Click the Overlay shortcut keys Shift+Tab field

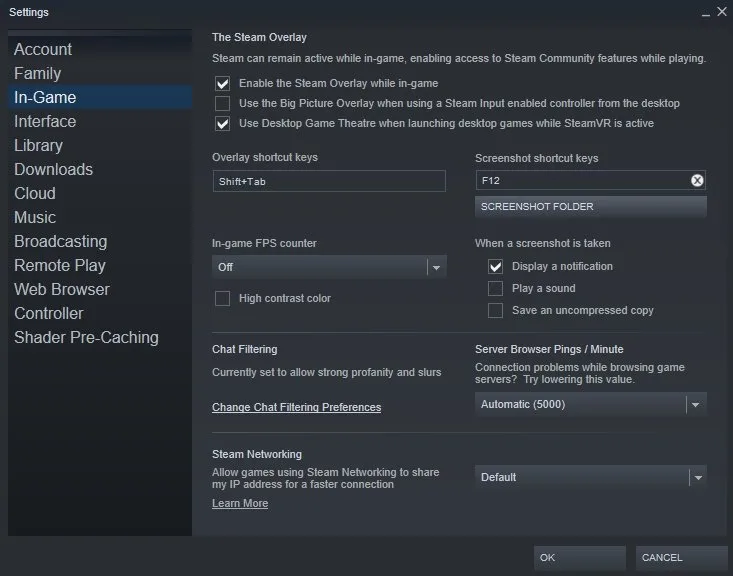coord(329,181)
